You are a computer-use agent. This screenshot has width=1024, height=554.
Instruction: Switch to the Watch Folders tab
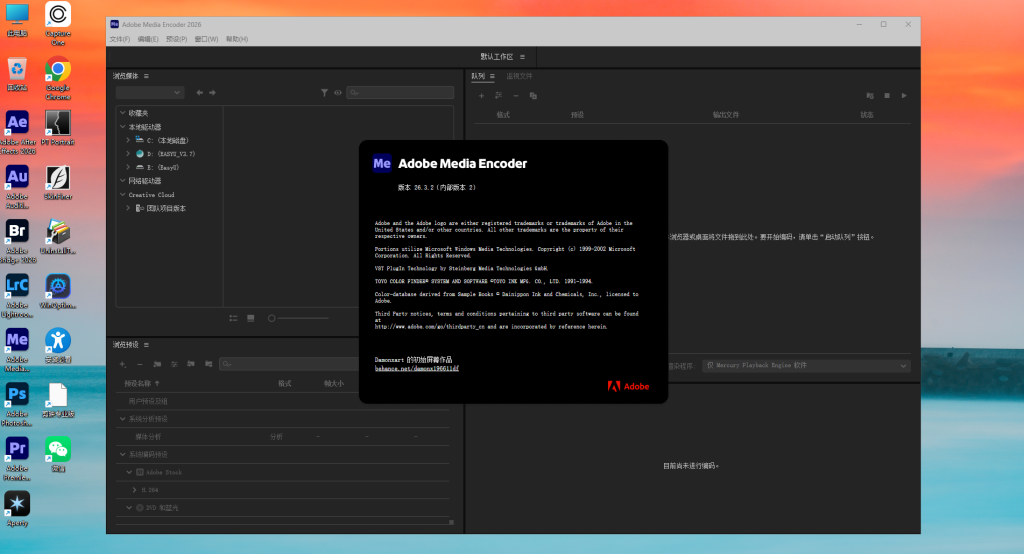click(x=519, y=76)
